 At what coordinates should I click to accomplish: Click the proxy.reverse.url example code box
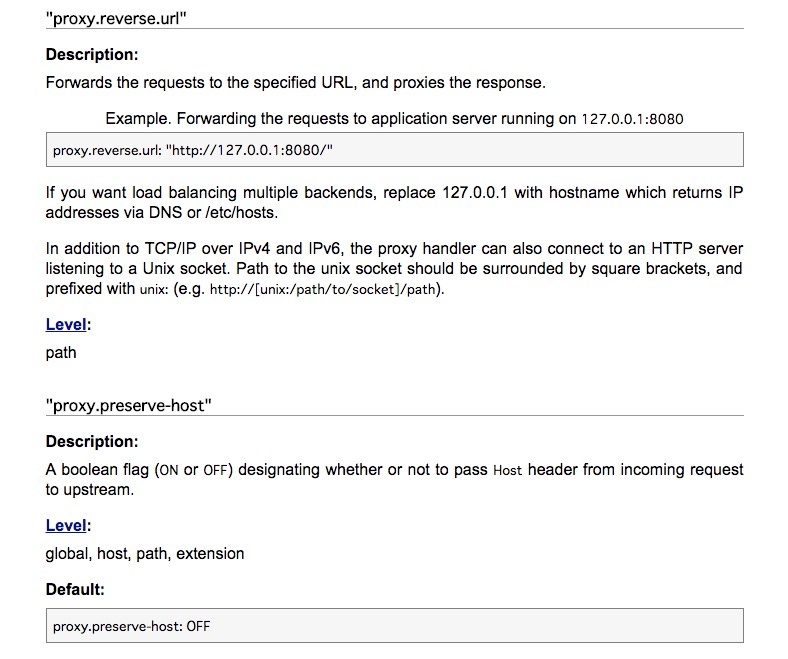[394, 151]
